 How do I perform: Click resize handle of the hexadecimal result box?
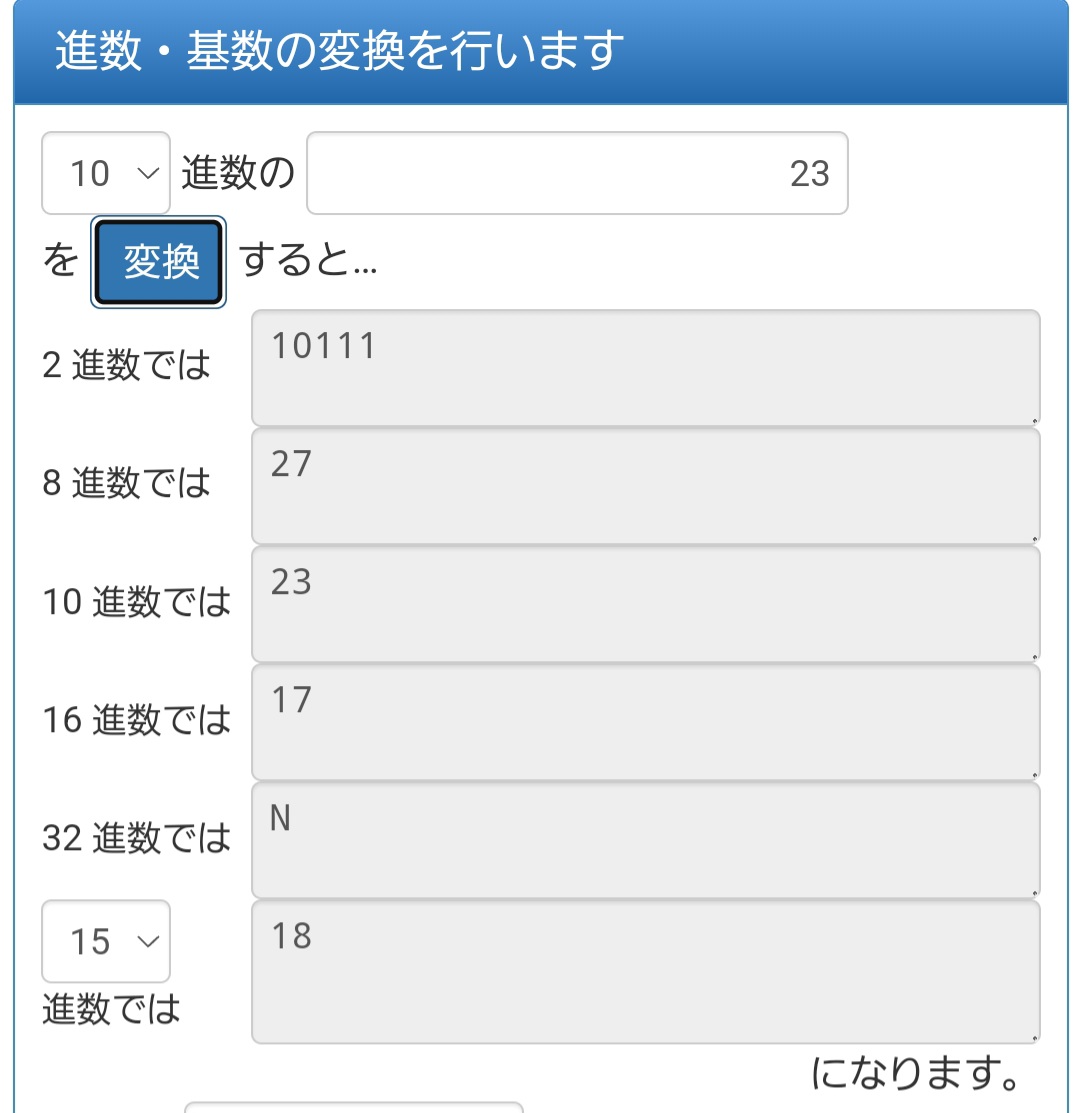click(1035, 774)
